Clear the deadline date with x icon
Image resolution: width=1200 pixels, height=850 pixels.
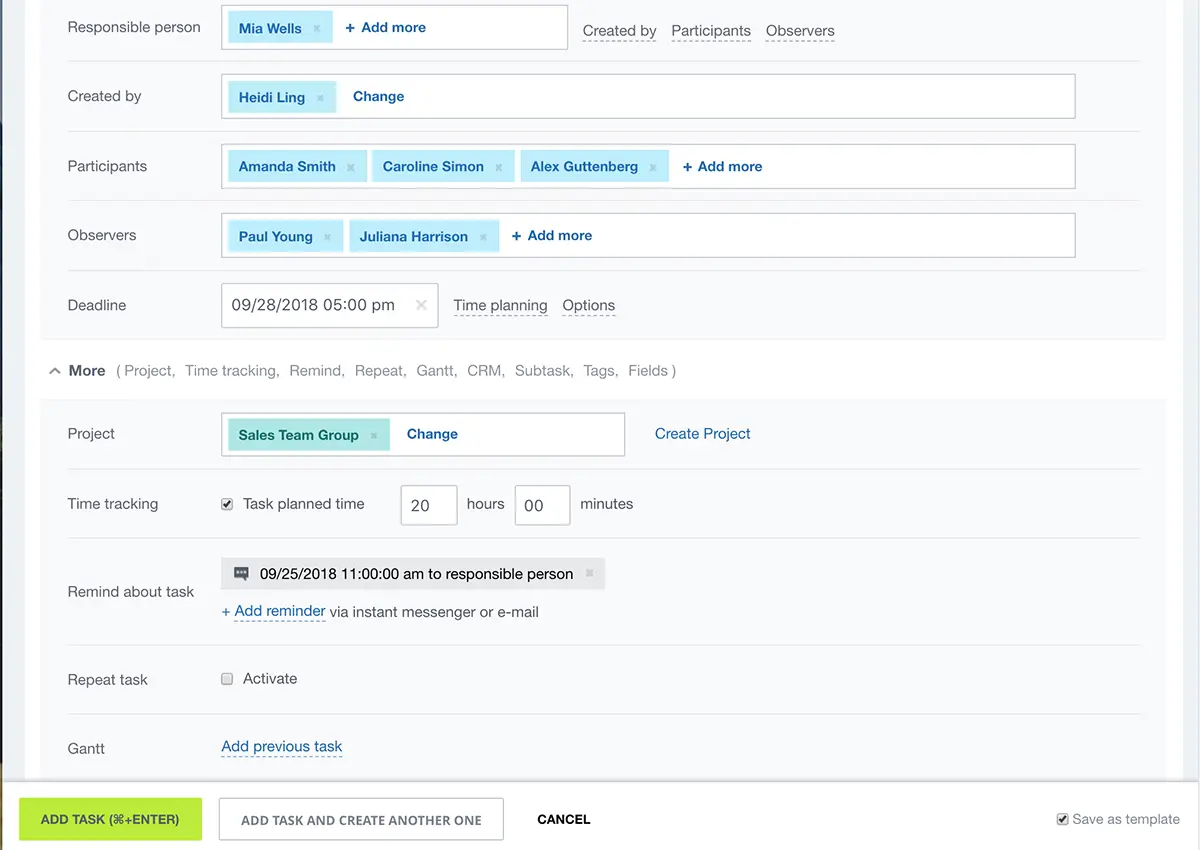(421, 305)
